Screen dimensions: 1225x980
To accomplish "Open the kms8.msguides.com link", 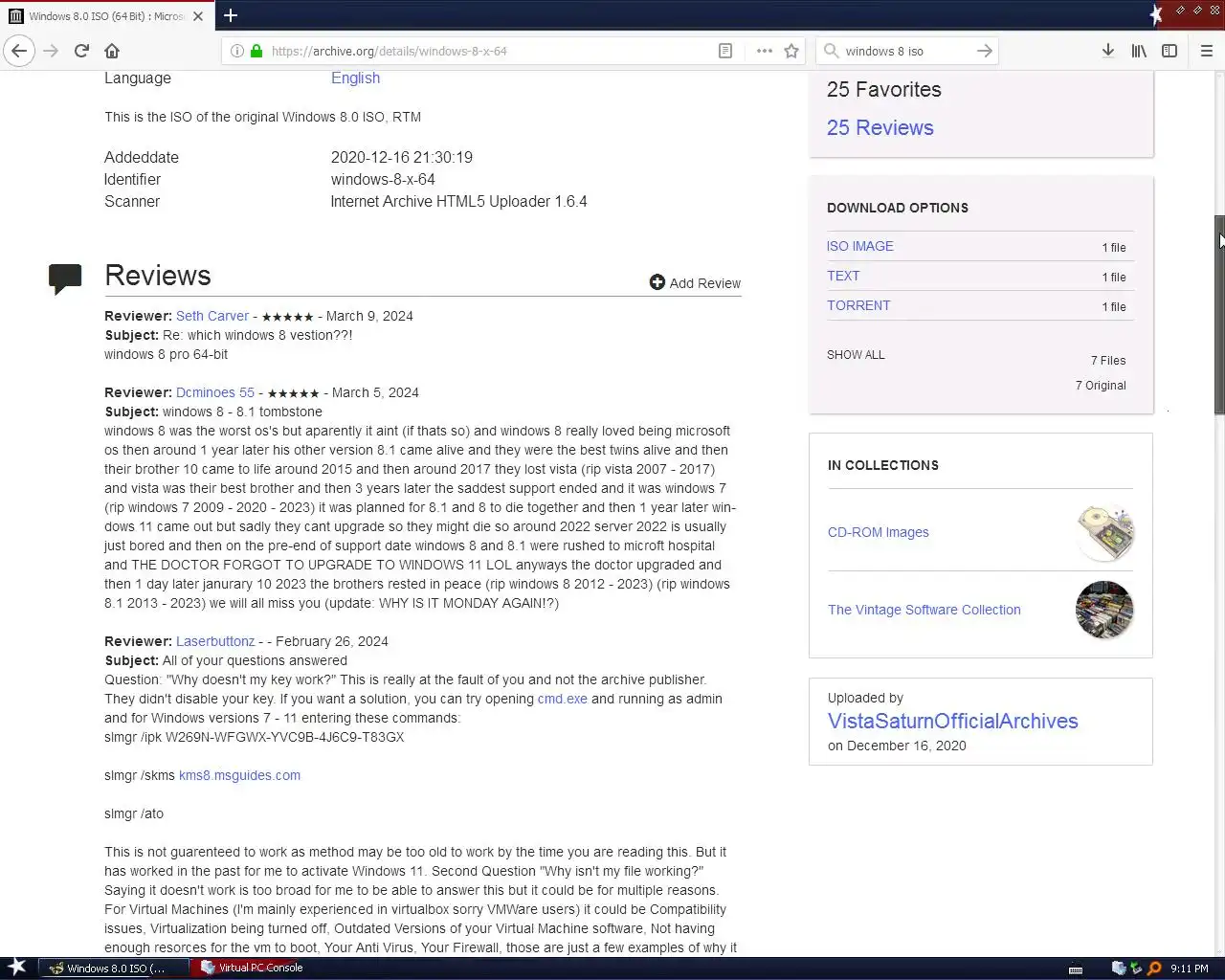I will coord(239,775).
